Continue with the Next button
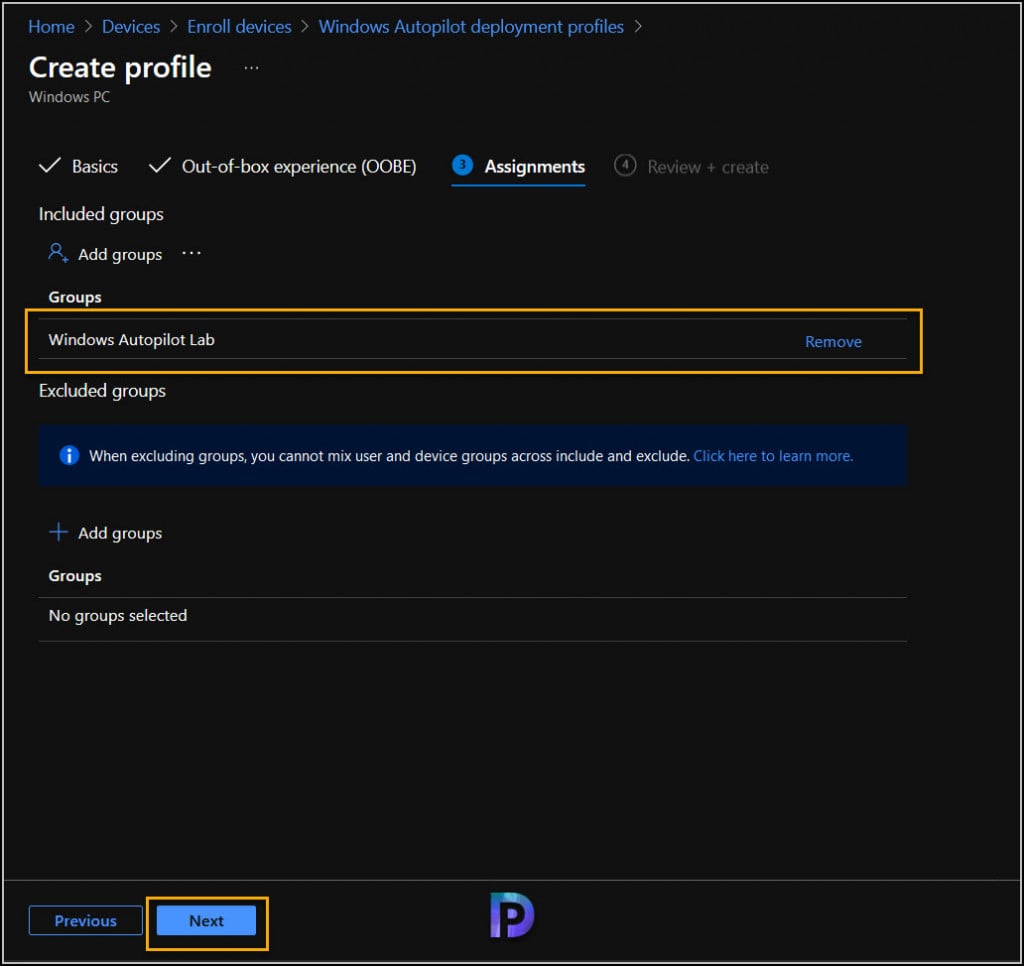 pyautogui.click(x=206, y=920)
